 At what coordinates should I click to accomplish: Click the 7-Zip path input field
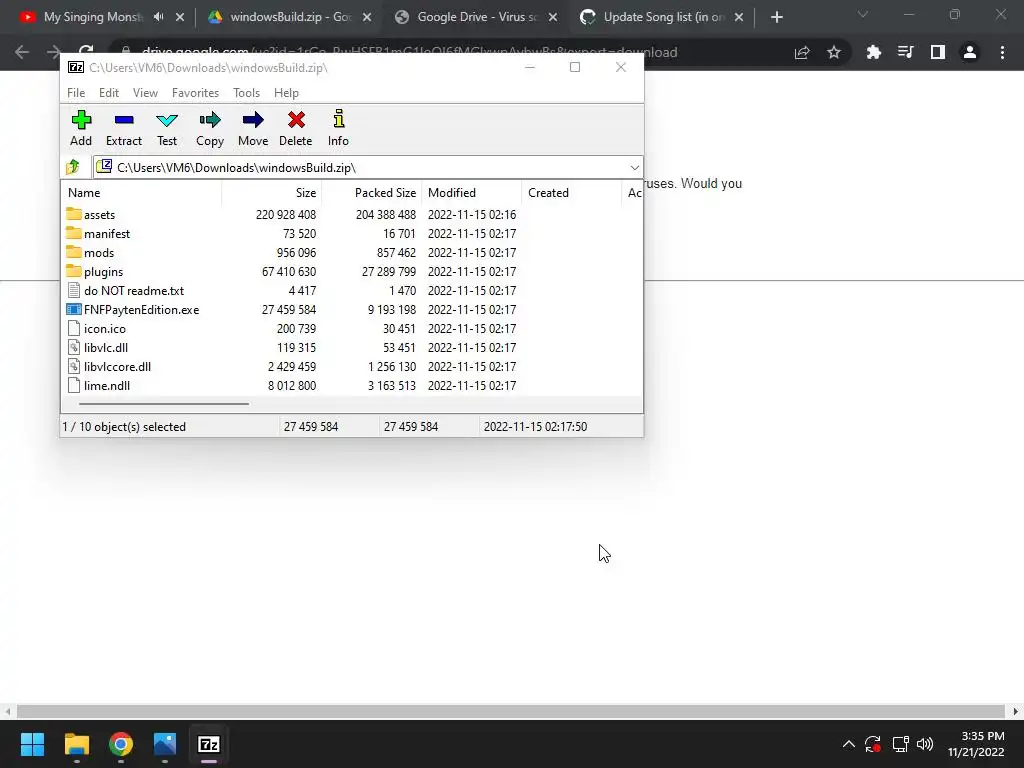(368, 168)
